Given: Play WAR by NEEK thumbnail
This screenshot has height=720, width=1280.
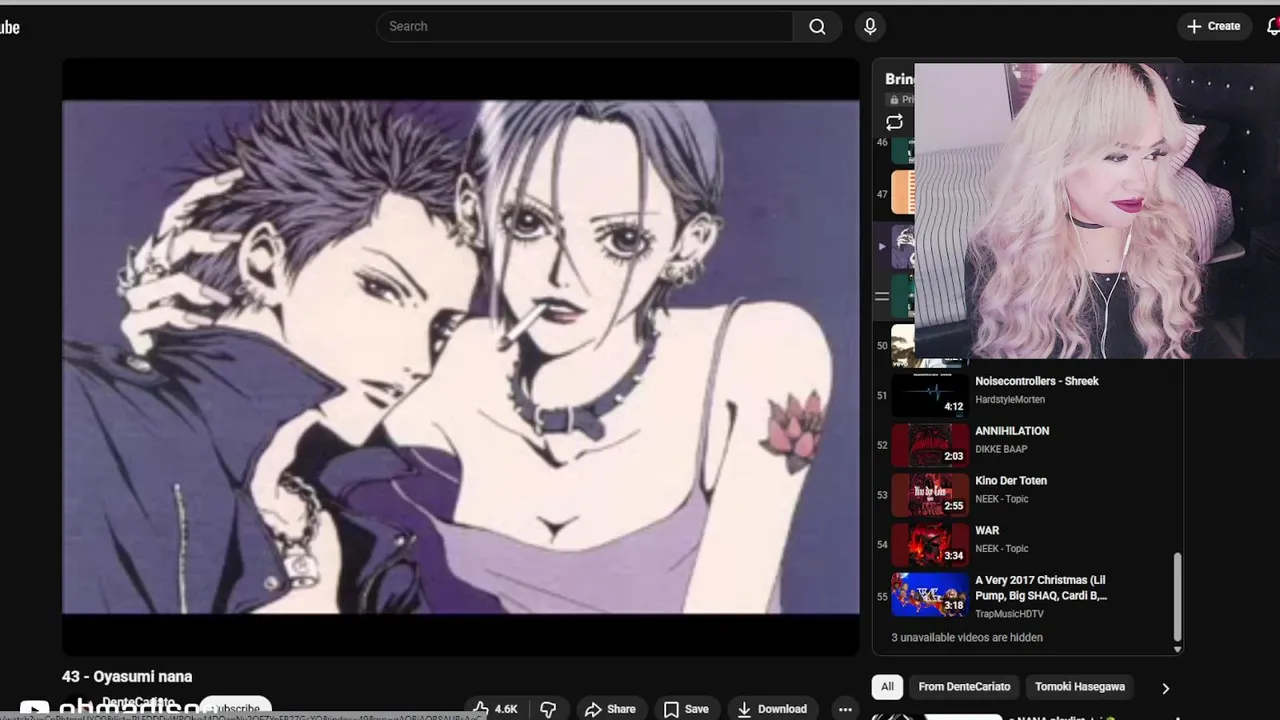Looking at the screenshot, I should pyautogui.click(x=930, y=544).
